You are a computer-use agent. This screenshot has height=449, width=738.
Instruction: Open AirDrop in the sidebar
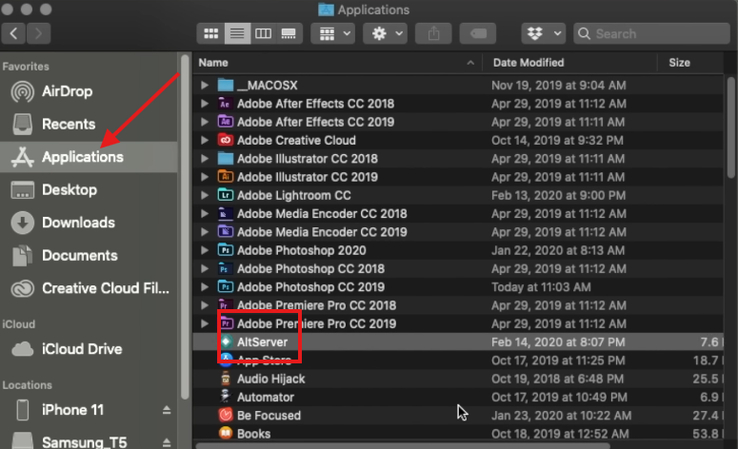coord(88,91)
